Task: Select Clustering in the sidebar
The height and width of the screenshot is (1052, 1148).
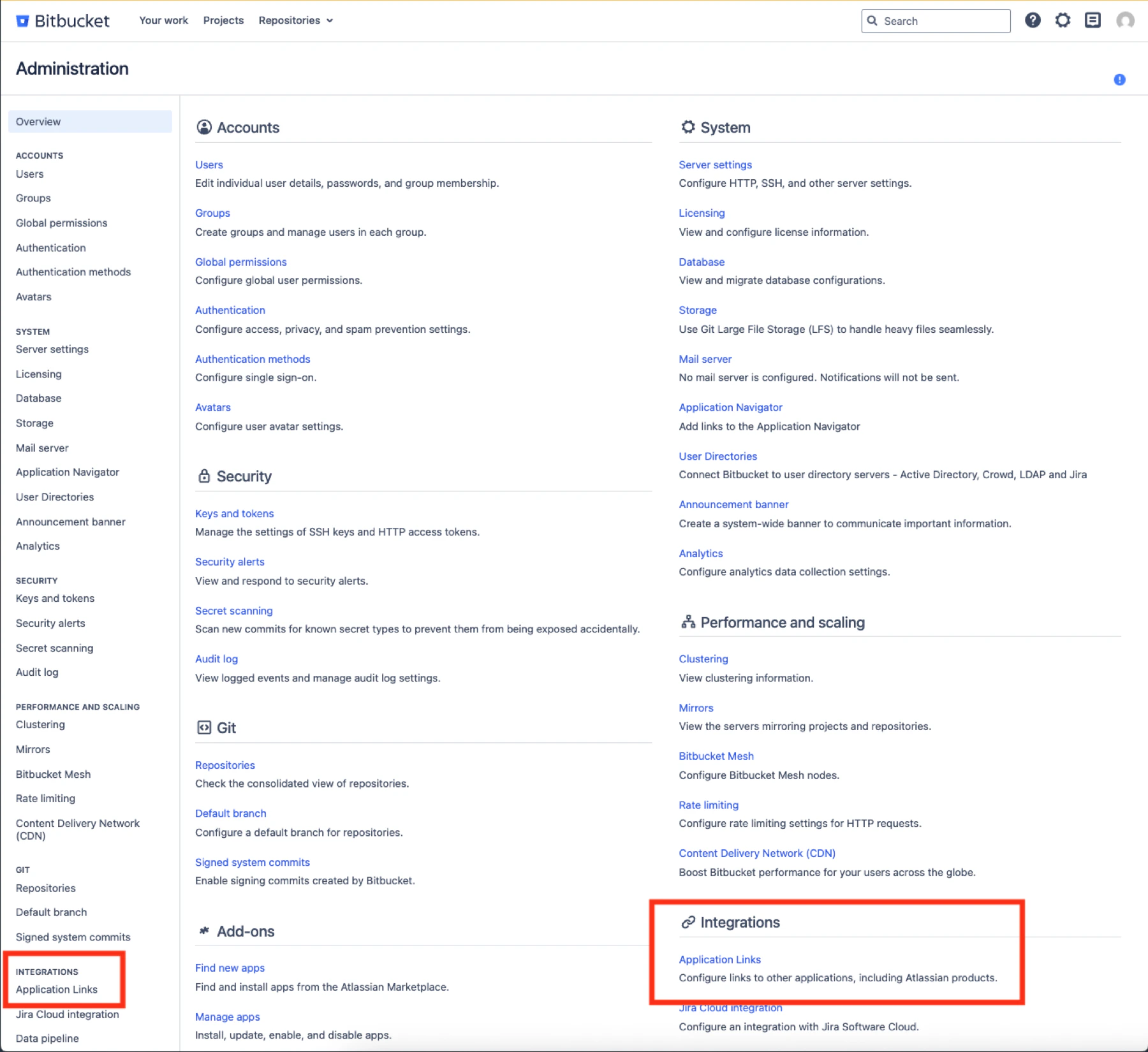Action: coord(40,725)
